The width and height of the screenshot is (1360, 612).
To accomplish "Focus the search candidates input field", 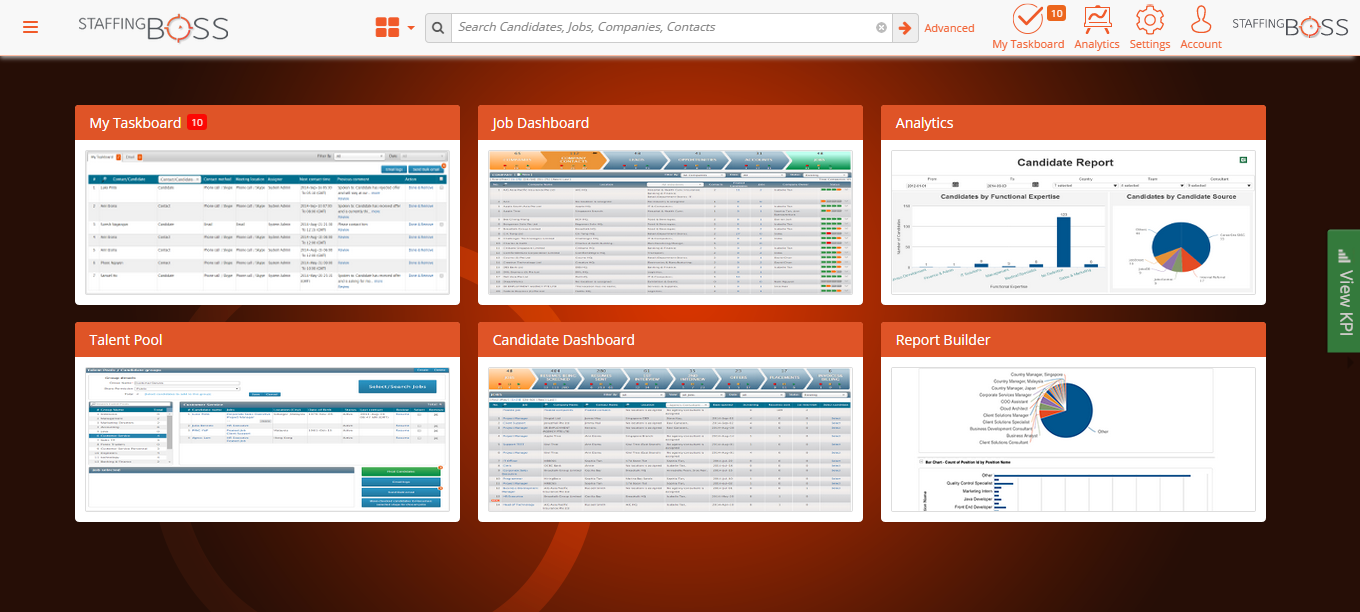I will [662, 28].
